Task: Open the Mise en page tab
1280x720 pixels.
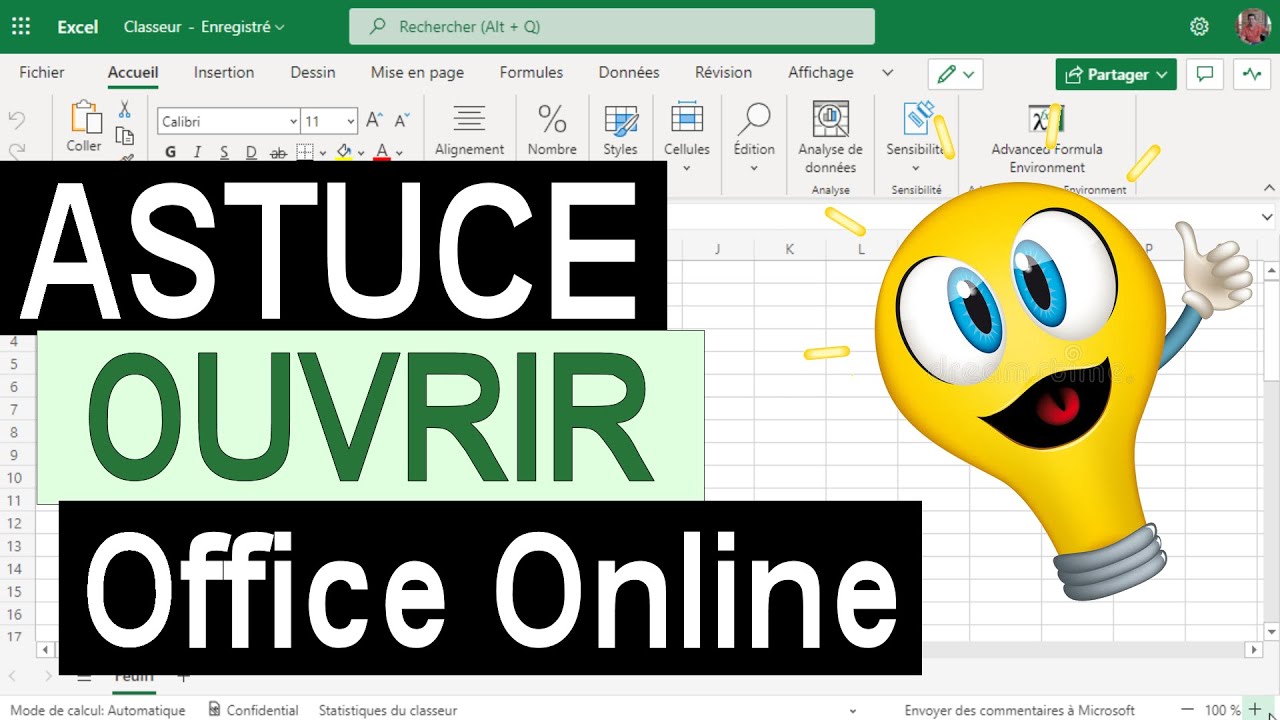Action: (x=417, y=72)
